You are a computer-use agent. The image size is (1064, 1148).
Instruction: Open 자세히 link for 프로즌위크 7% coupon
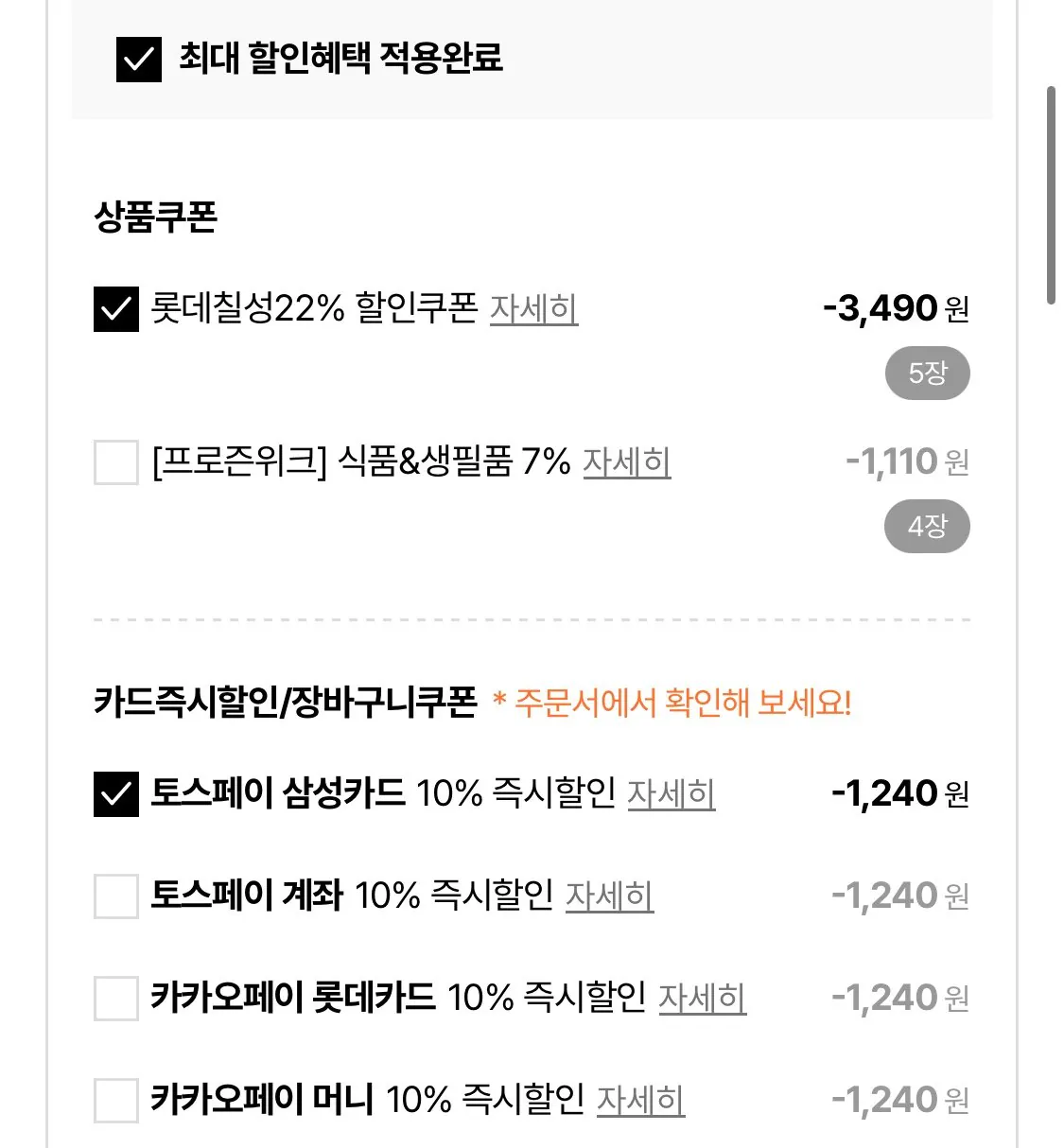[626, 462]
